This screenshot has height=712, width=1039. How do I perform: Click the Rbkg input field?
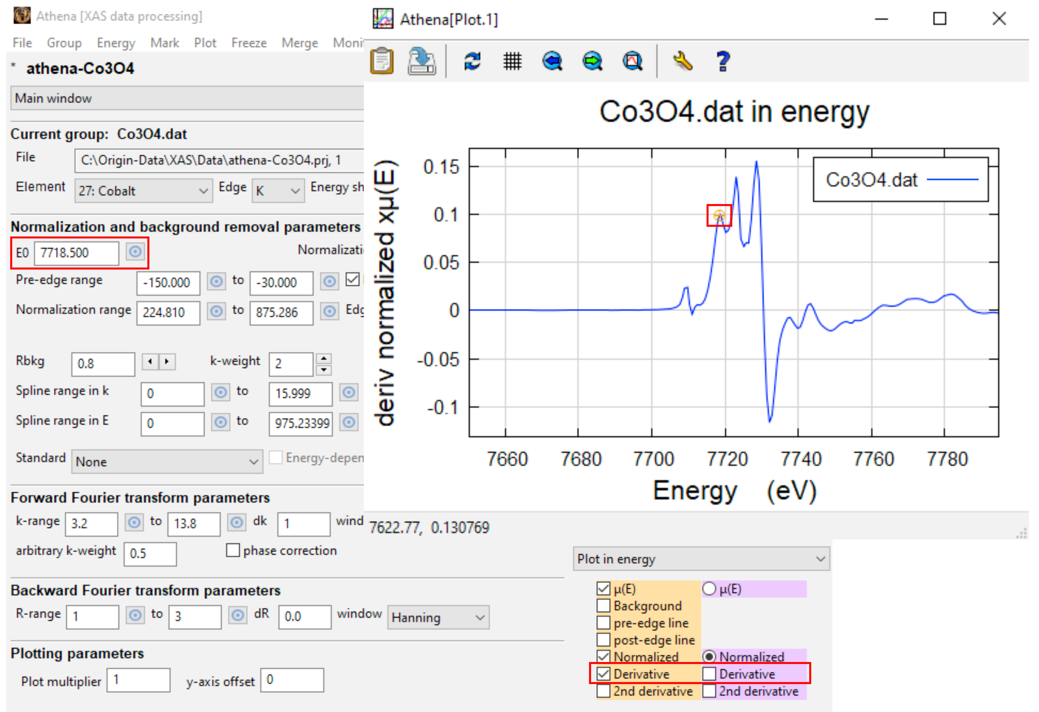[x=103, y=364]
